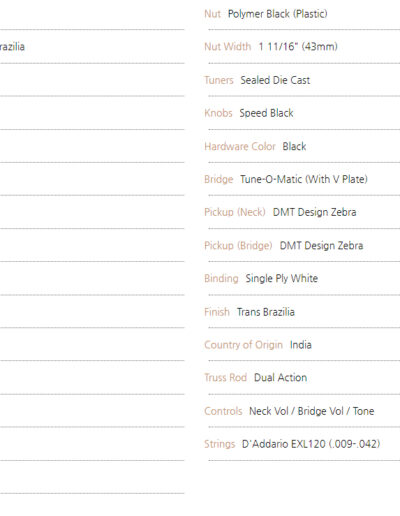
Task: Click the Sealed Die Cast tuners value
Action: pyautogui.click(x=275, y=80)
